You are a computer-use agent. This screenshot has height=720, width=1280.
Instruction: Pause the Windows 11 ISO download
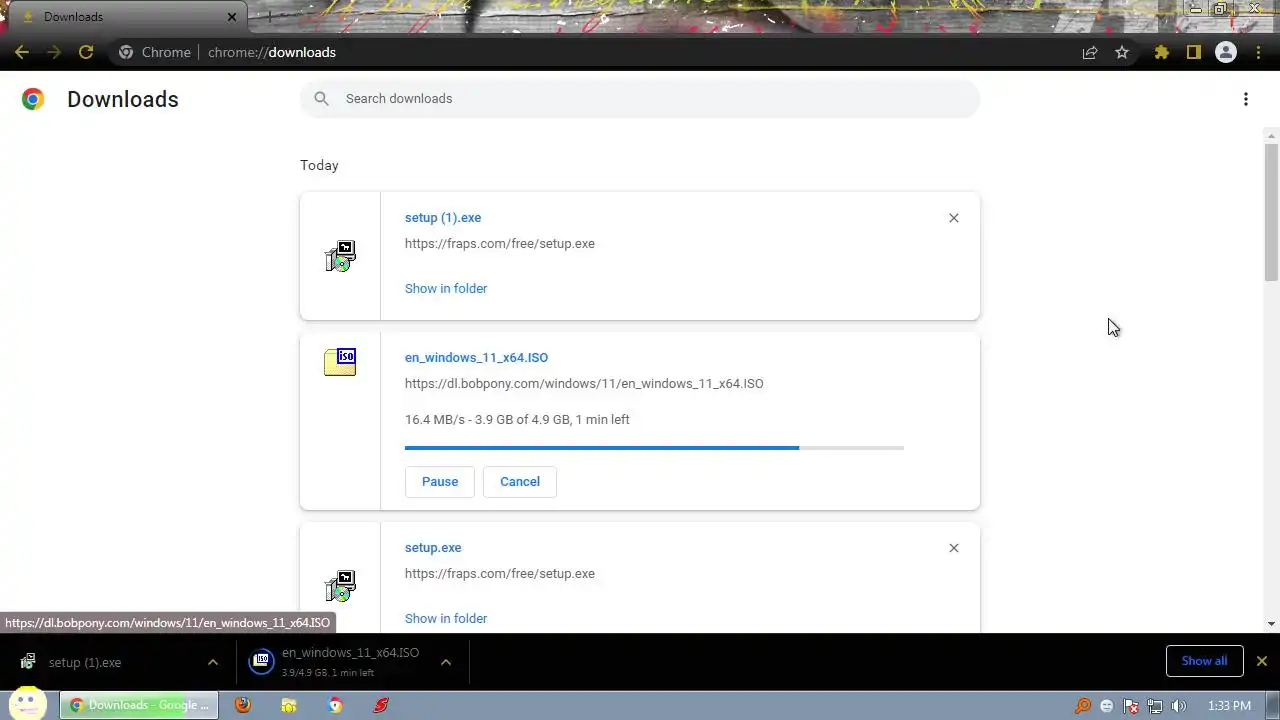click(440, 481)
